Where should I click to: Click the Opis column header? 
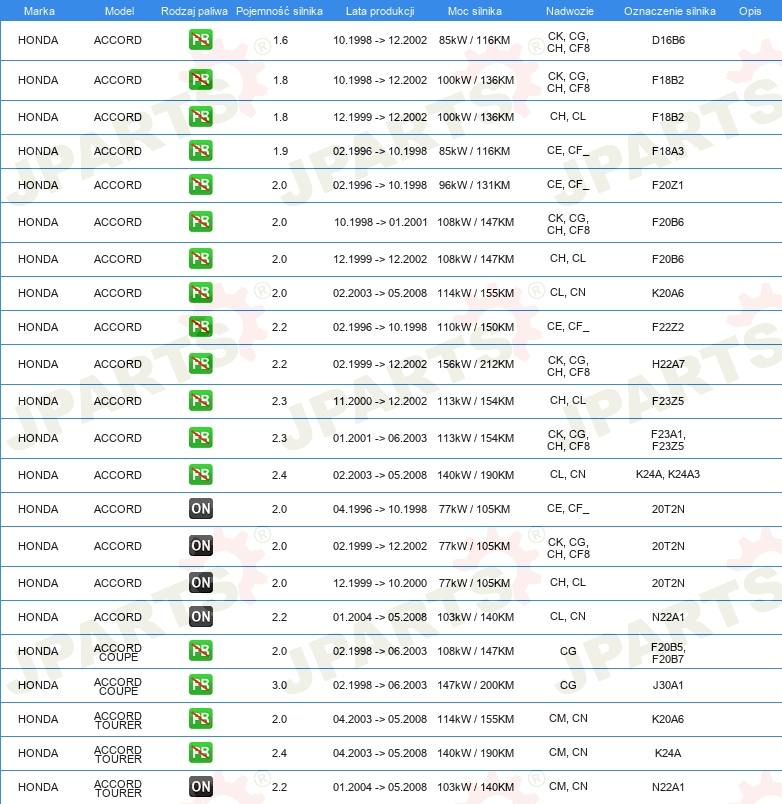(x=750, y=11)
